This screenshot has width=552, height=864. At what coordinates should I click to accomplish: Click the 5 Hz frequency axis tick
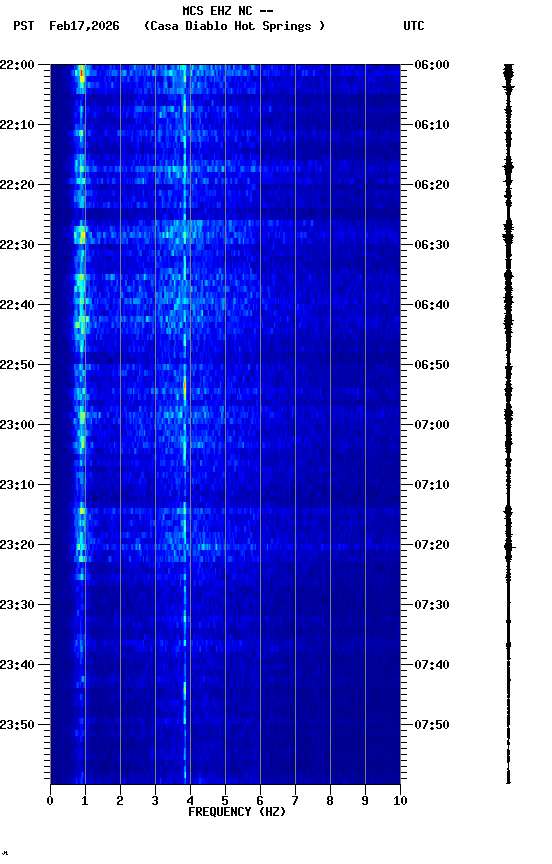pos(225,801)
